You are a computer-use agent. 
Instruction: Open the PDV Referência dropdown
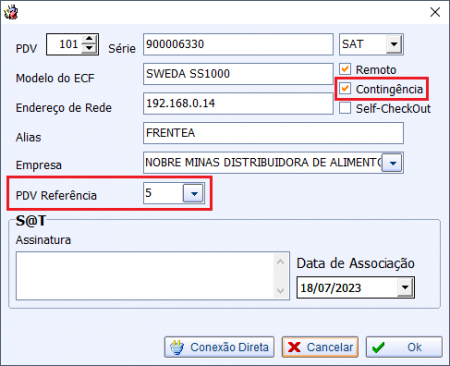click(193, 193)
